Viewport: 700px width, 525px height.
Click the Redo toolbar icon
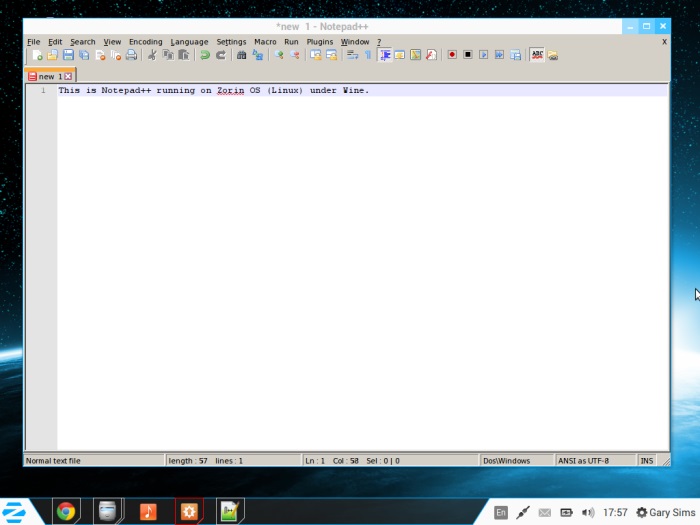(221, 55)
